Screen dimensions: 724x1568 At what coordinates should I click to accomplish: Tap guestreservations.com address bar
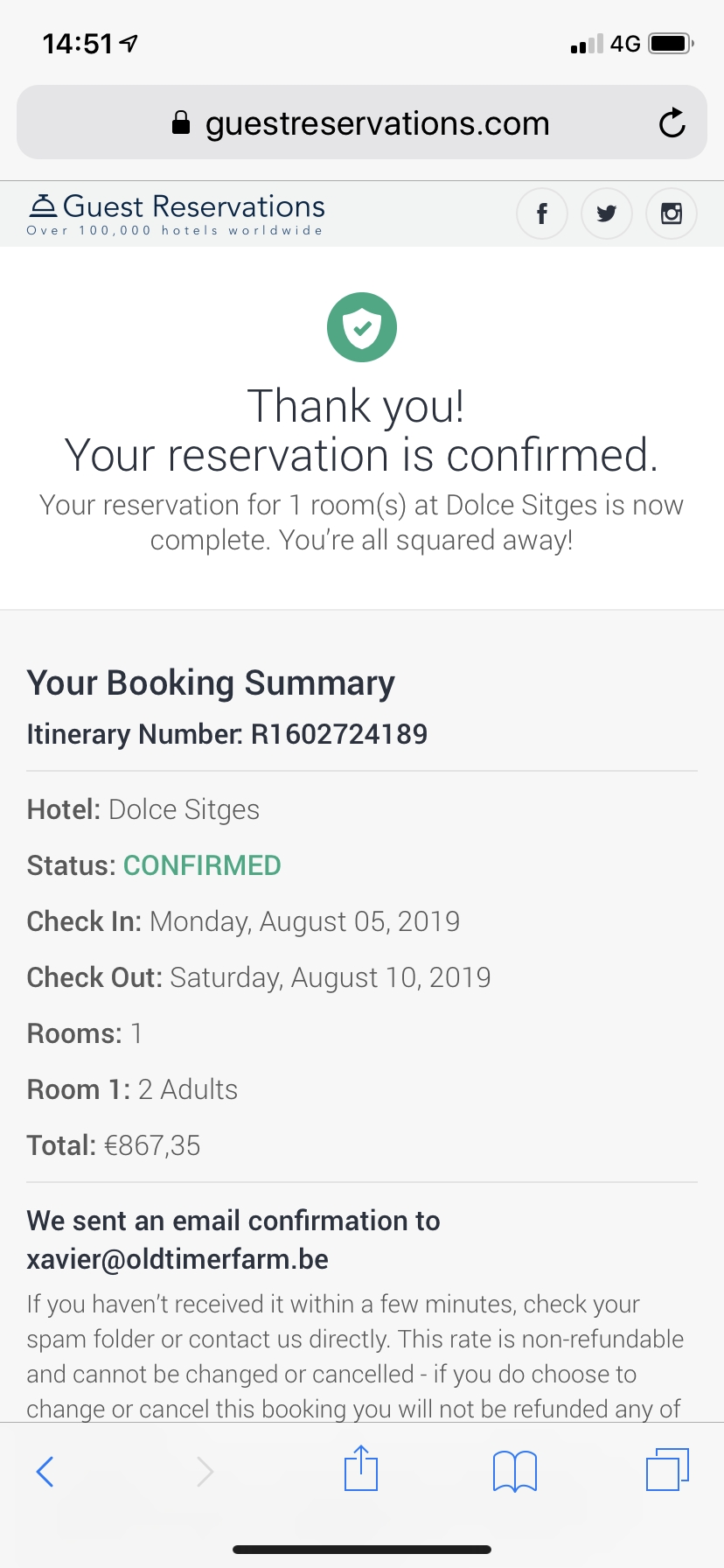pos(377,123)
